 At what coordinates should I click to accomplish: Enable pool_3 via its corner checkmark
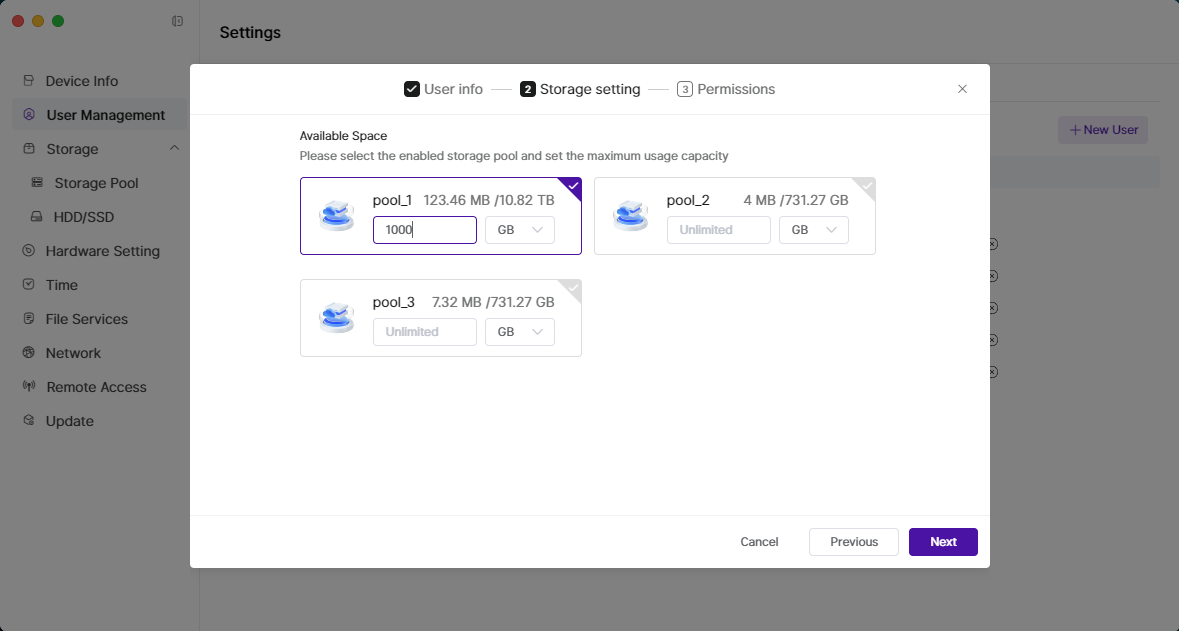[573, 287]
